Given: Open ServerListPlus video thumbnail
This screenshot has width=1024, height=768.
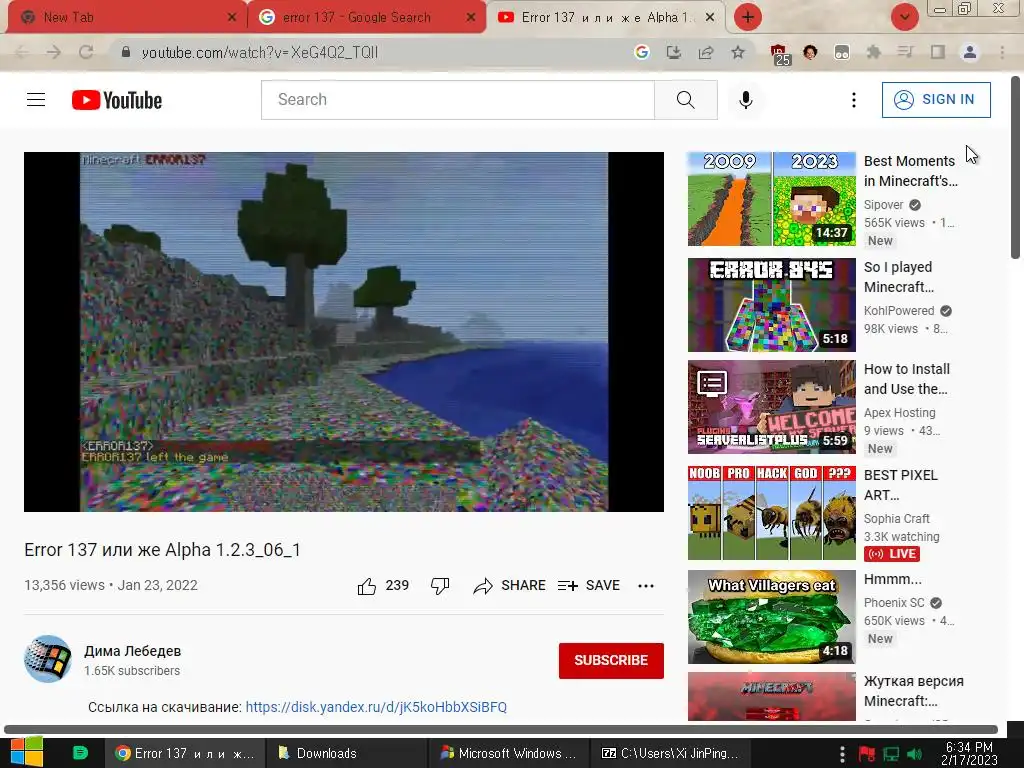Looking at the screenshot, I should pos(771,407).
